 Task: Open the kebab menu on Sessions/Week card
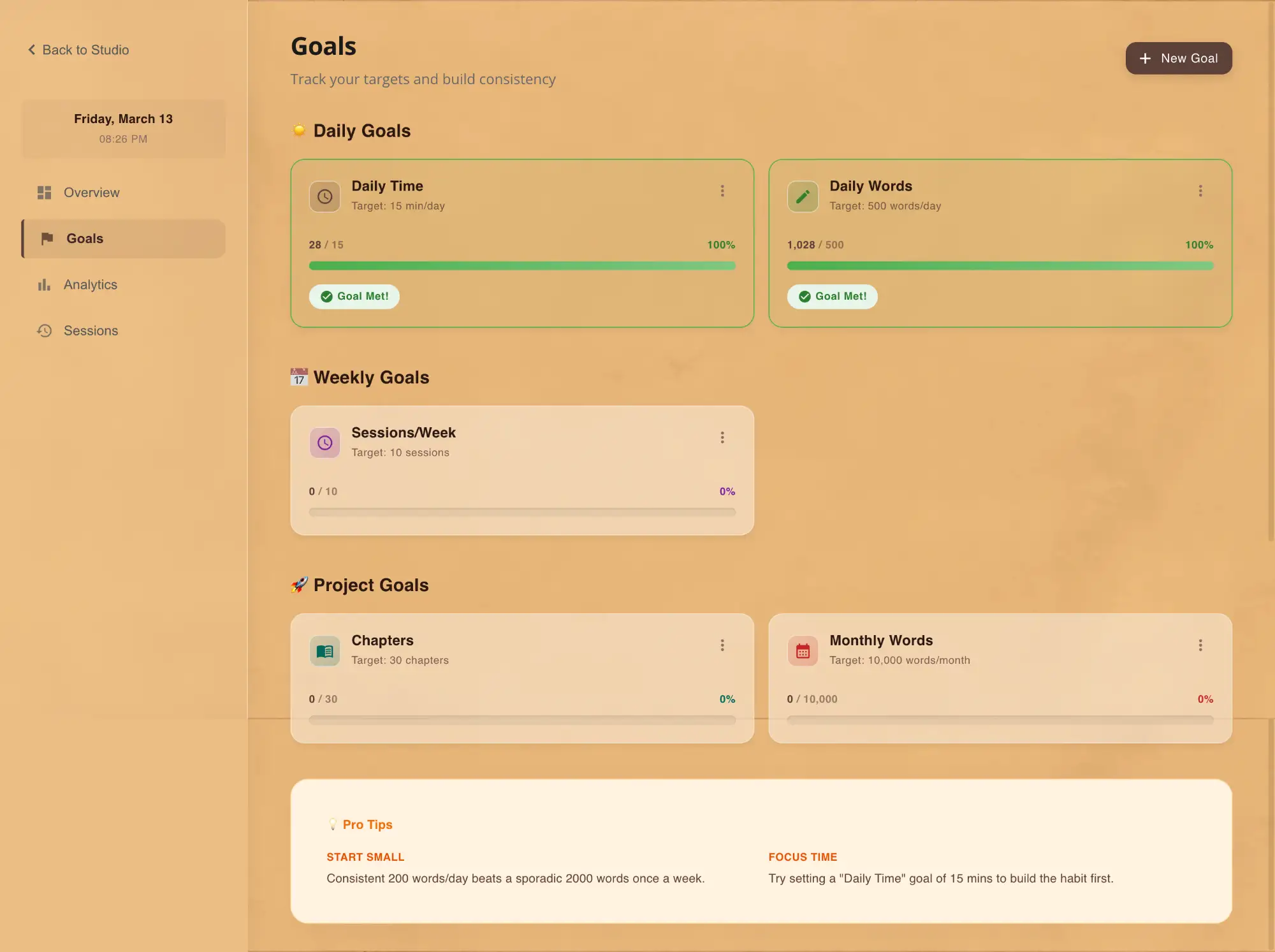pyautogui.click(x=722, y=437)
